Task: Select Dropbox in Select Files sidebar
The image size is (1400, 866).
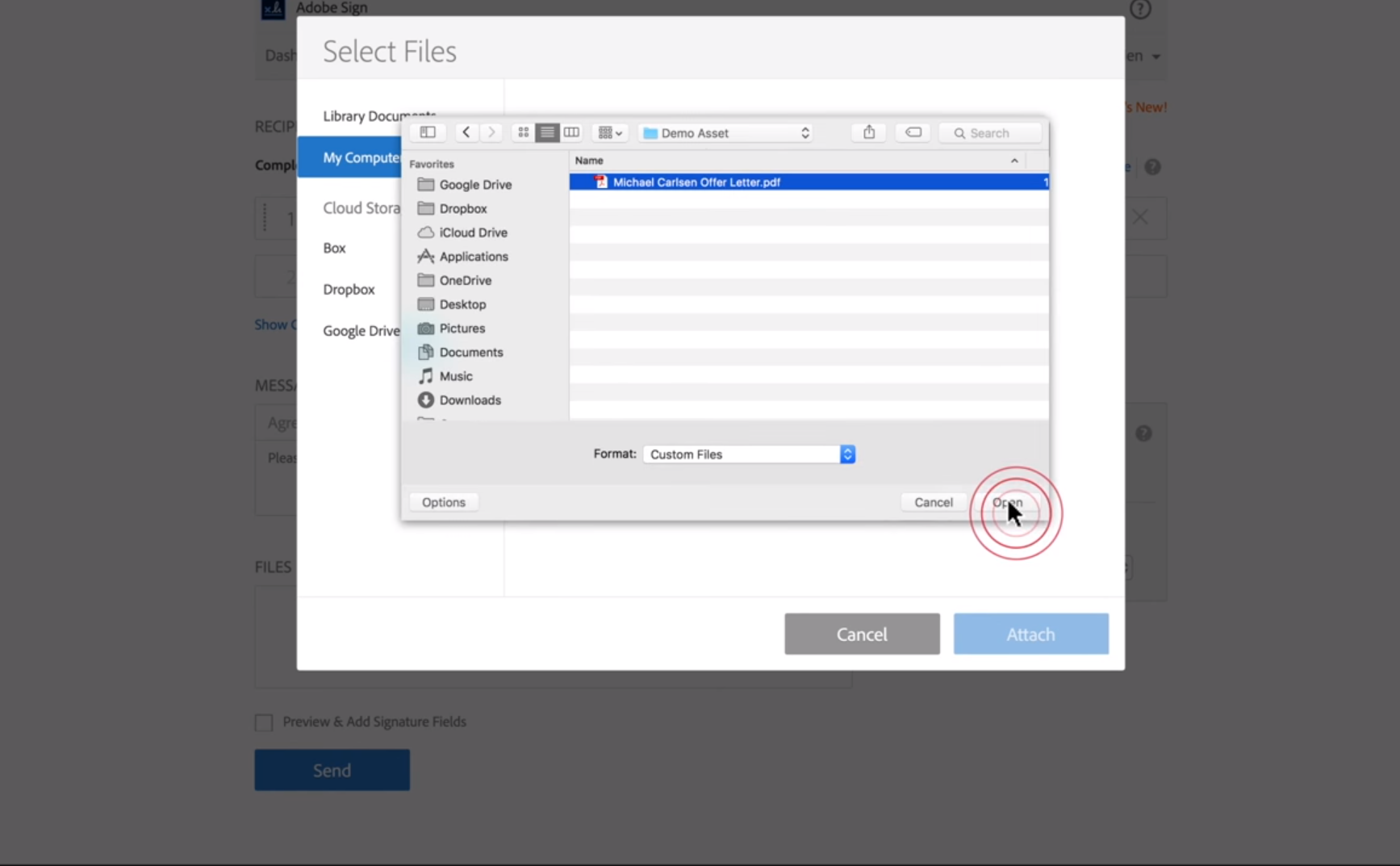Action: [349, 289]
